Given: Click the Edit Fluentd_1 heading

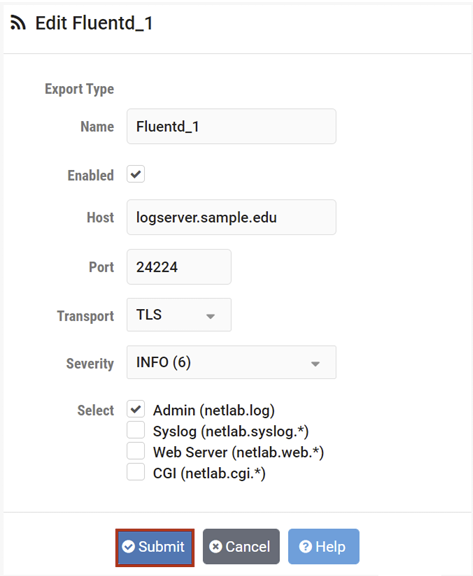Looking at the screenshot, I should (94, 23).
